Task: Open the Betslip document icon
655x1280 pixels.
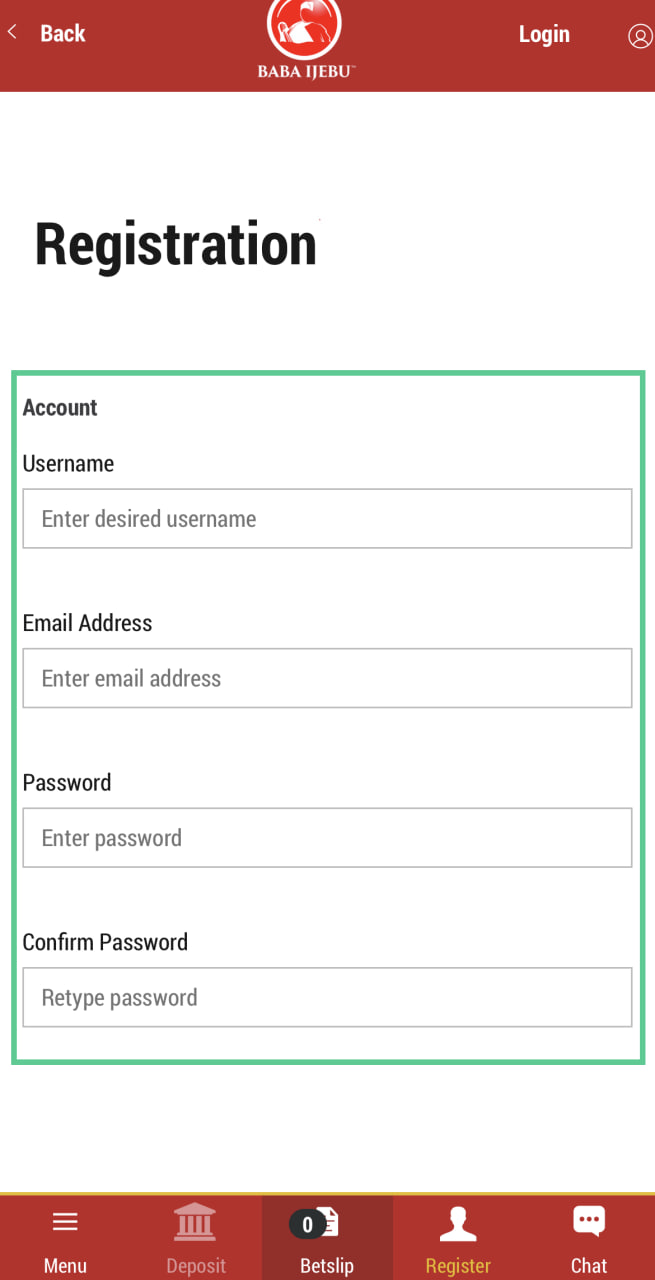Action: pyautogui.click(x=329, y=1223)
